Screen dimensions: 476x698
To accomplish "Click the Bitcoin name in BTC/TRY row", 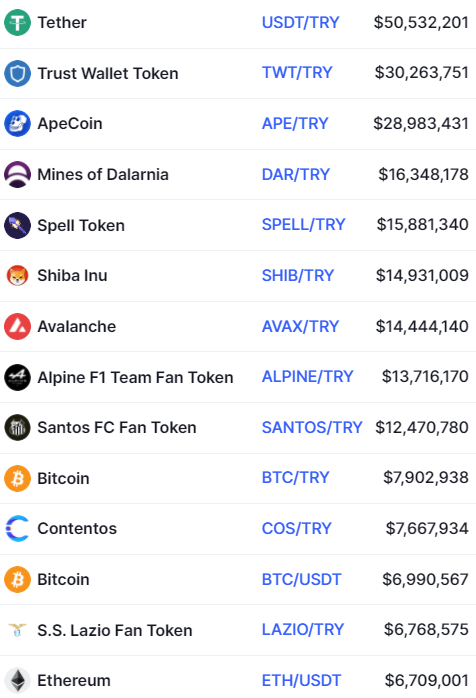I will tap(63, 478).
